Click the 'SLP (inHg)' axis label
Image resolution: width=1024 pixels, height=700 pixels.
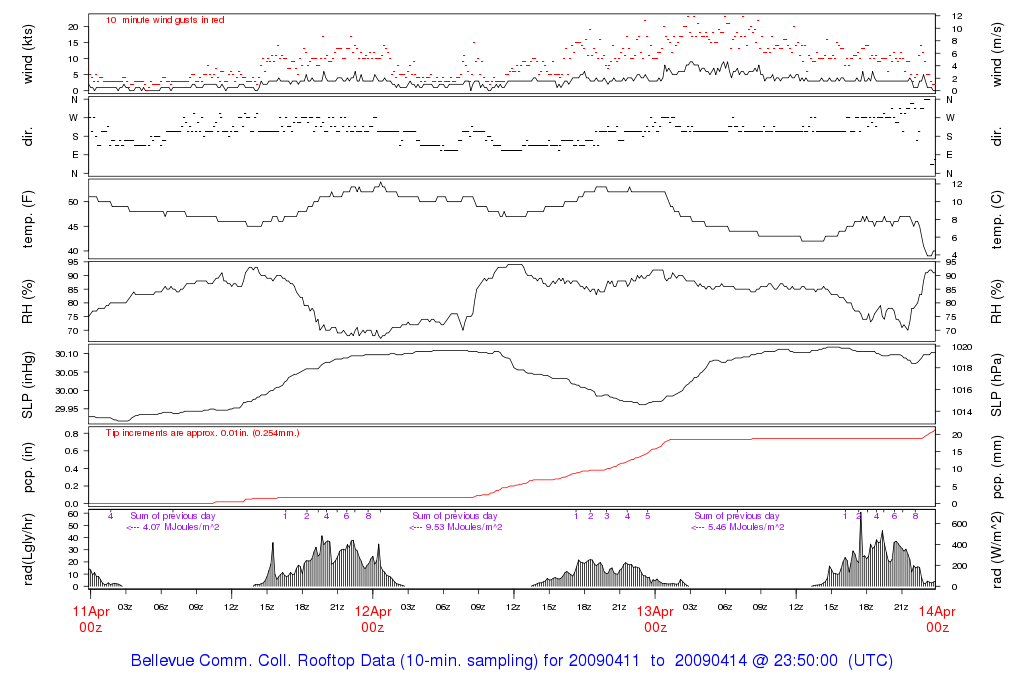[27, 385]
